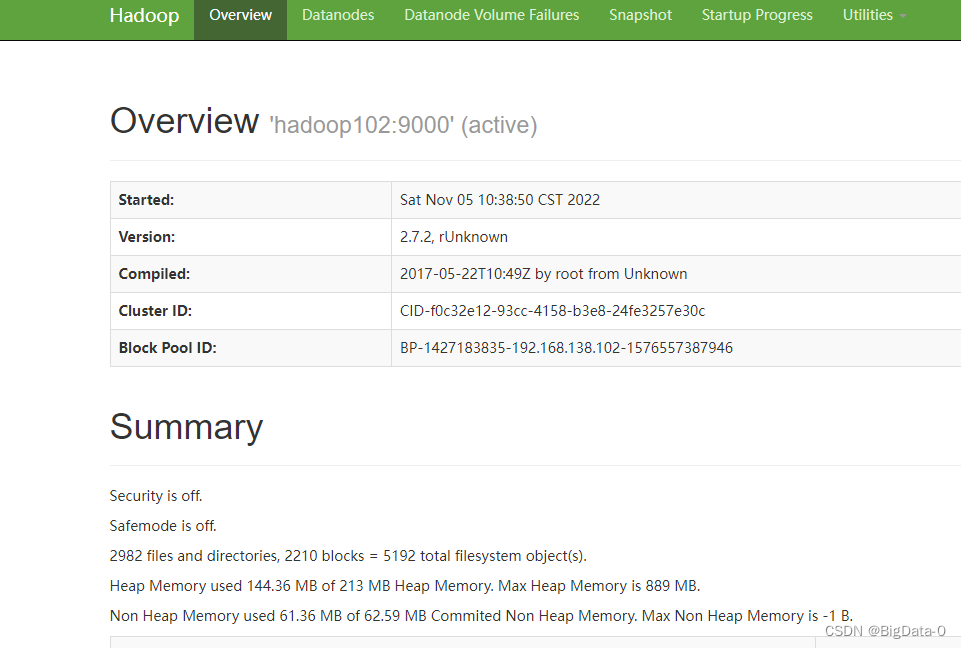The height and width of the screenshot is (648, 961).
Task: Select the CID-f0c32e12 cluster ID value
Action: [552, 311]
